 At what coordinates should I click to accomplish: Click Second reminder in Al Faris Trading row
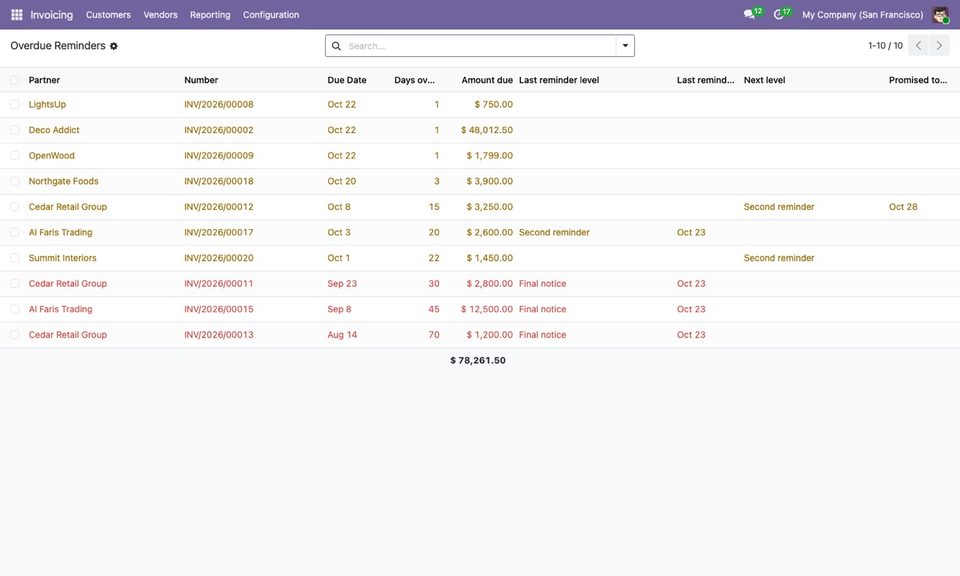click(554, 233)
